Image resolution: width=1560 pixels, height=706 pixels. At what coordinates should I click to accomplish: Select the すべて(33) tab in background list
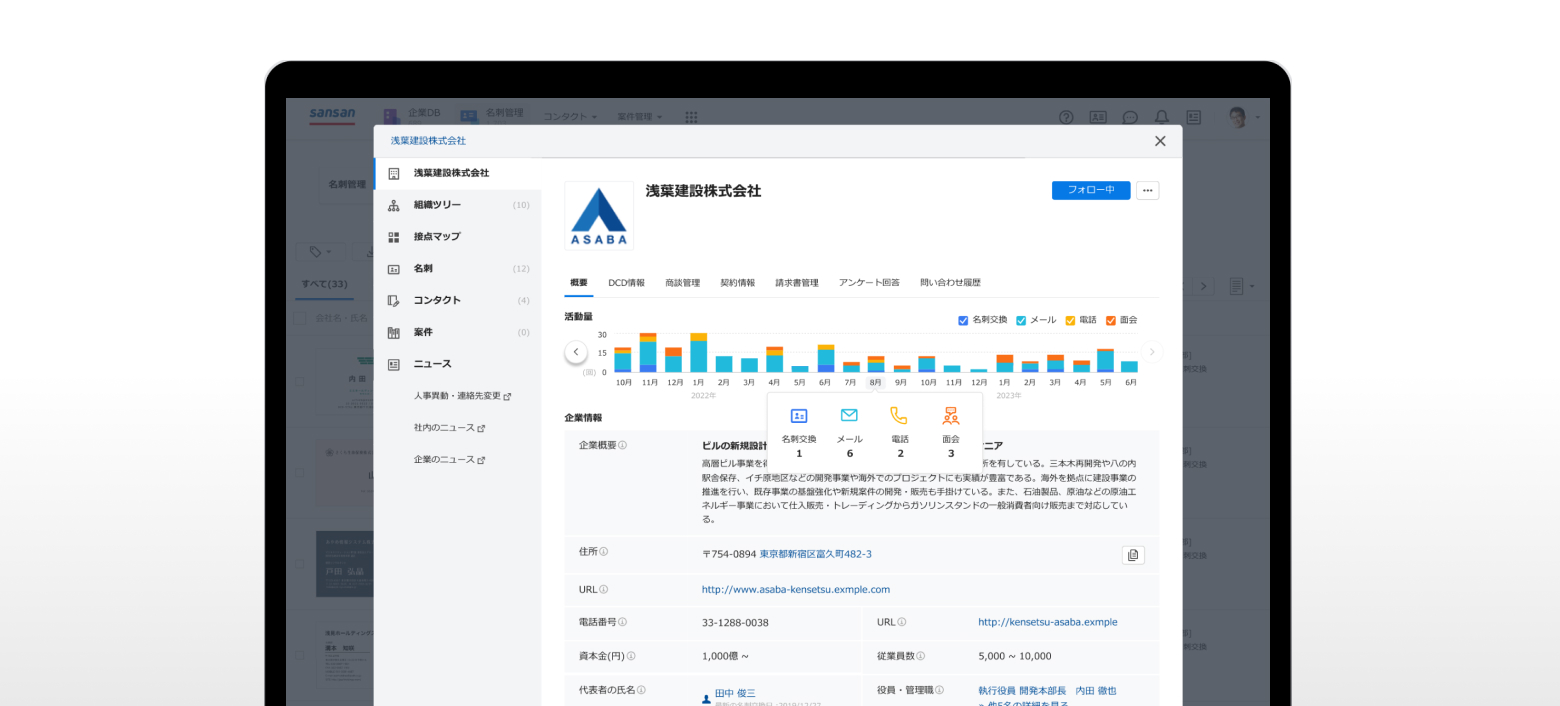point(324,285)
